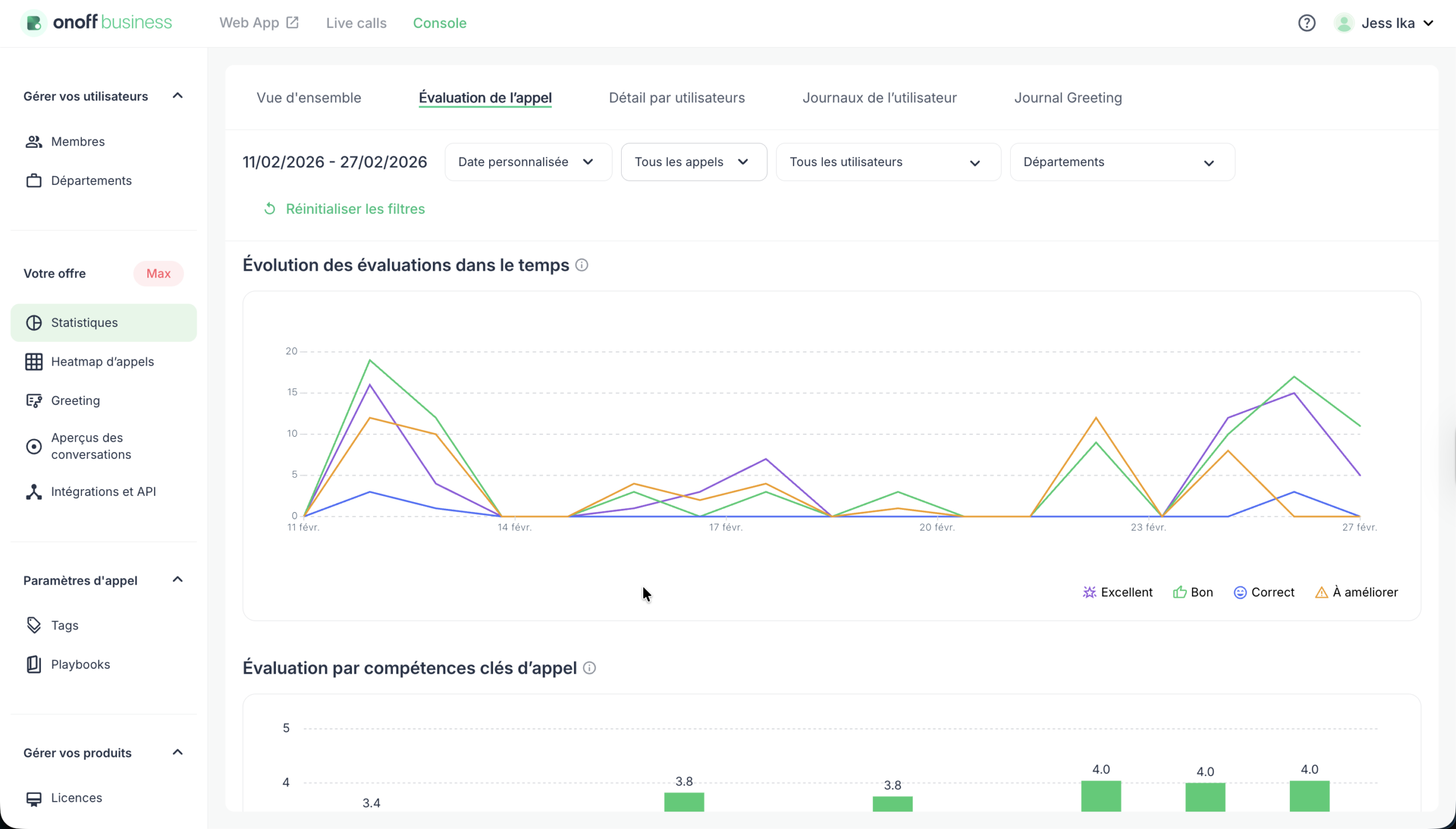This screenshot has width=1456, height=829.
Task: Click Réinitialiser les filtres
Action: coord(355,209)
